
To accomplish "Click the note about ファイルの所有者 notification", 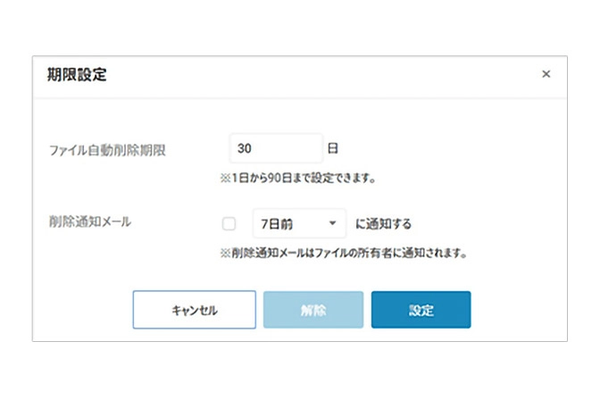I will [x=343, y=253].
